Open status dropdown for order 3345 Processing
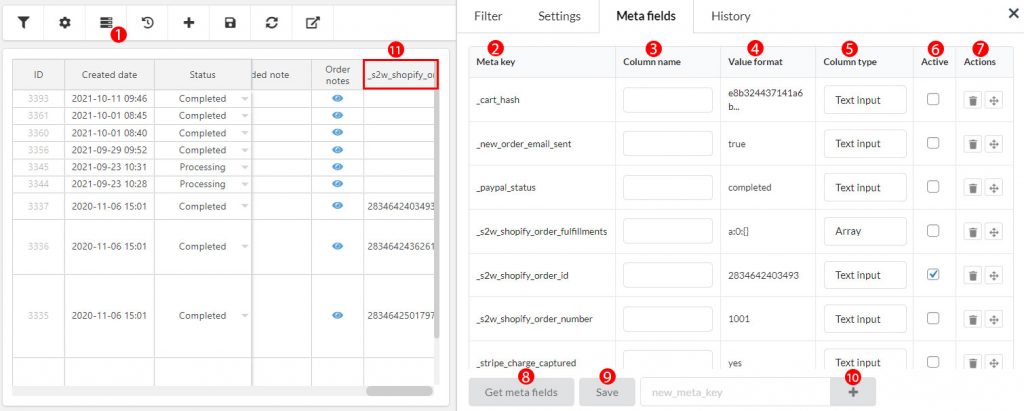This screenshot has height=411, width=1024. (245, 167)
